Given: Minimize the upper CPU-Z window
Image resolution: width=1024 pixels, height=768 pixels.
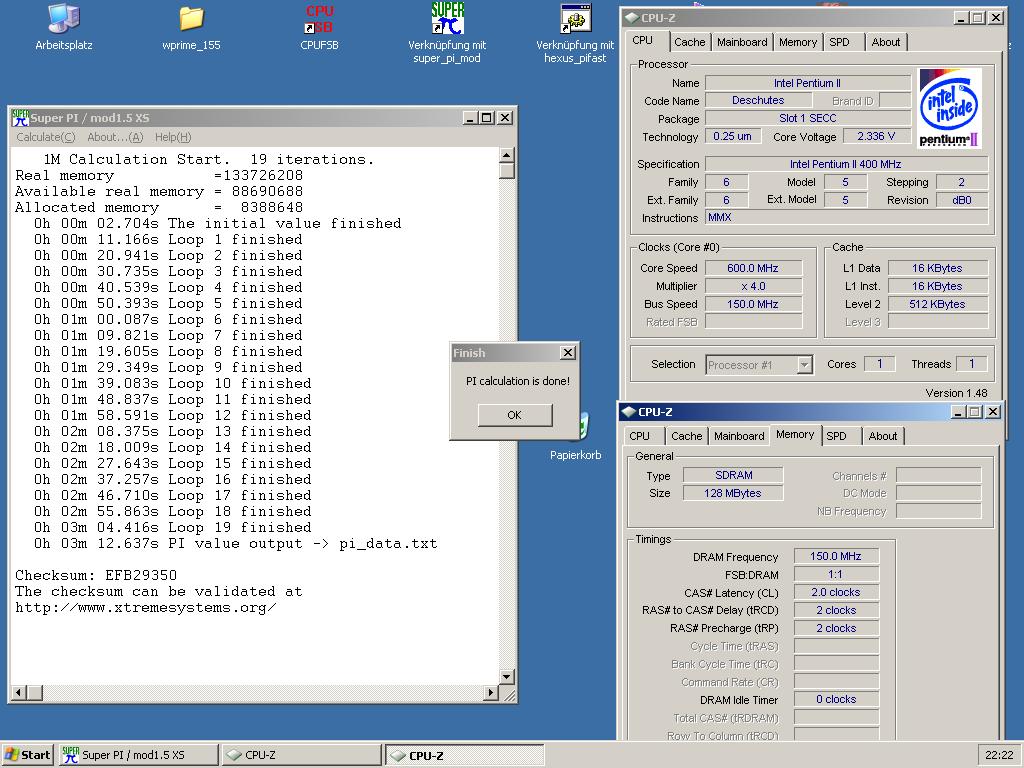Looking at the screenshot, I should [961, 18].
